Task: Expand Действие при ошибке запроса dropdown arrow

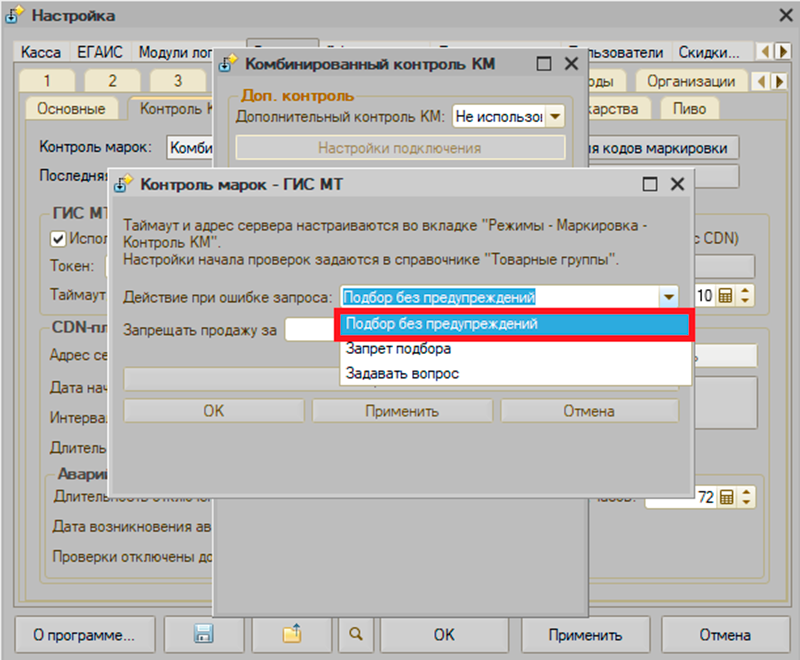Action: (668, 297)
